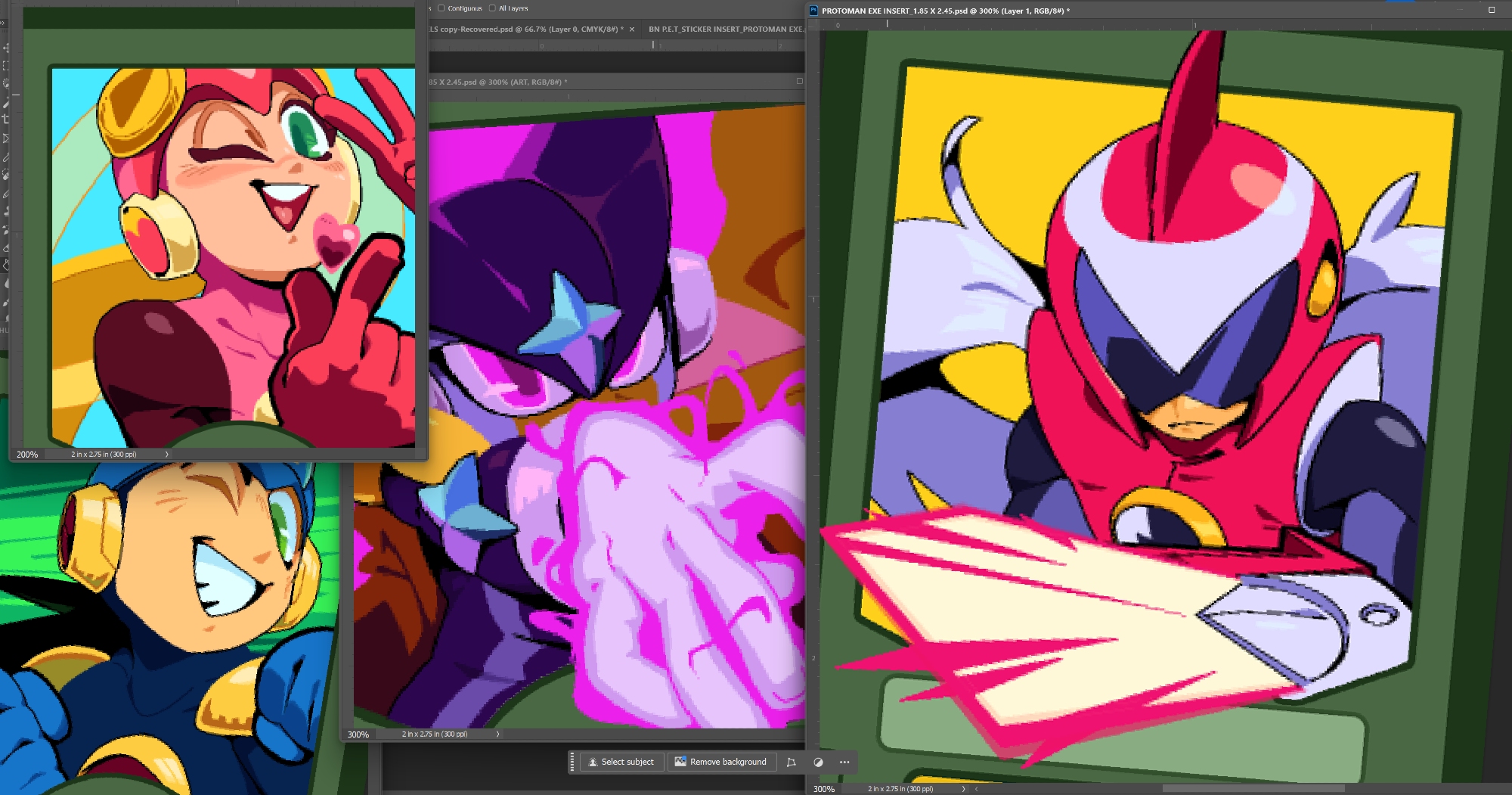The image size is (1512, 795).
Task: Enable the All Layers checkbox
Action: (492, 8)
